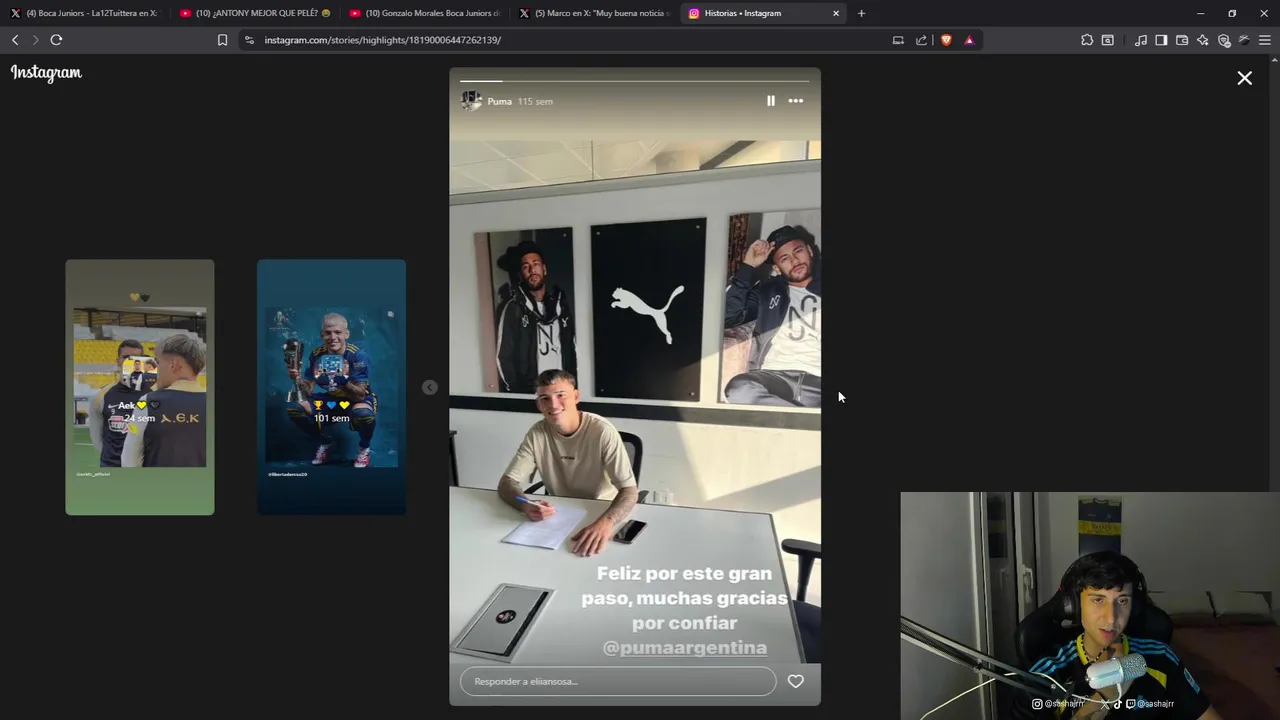The image size is (1280, 720).
Task: Open the Puma highlight profile avatar
Action: tap(471, 101)
